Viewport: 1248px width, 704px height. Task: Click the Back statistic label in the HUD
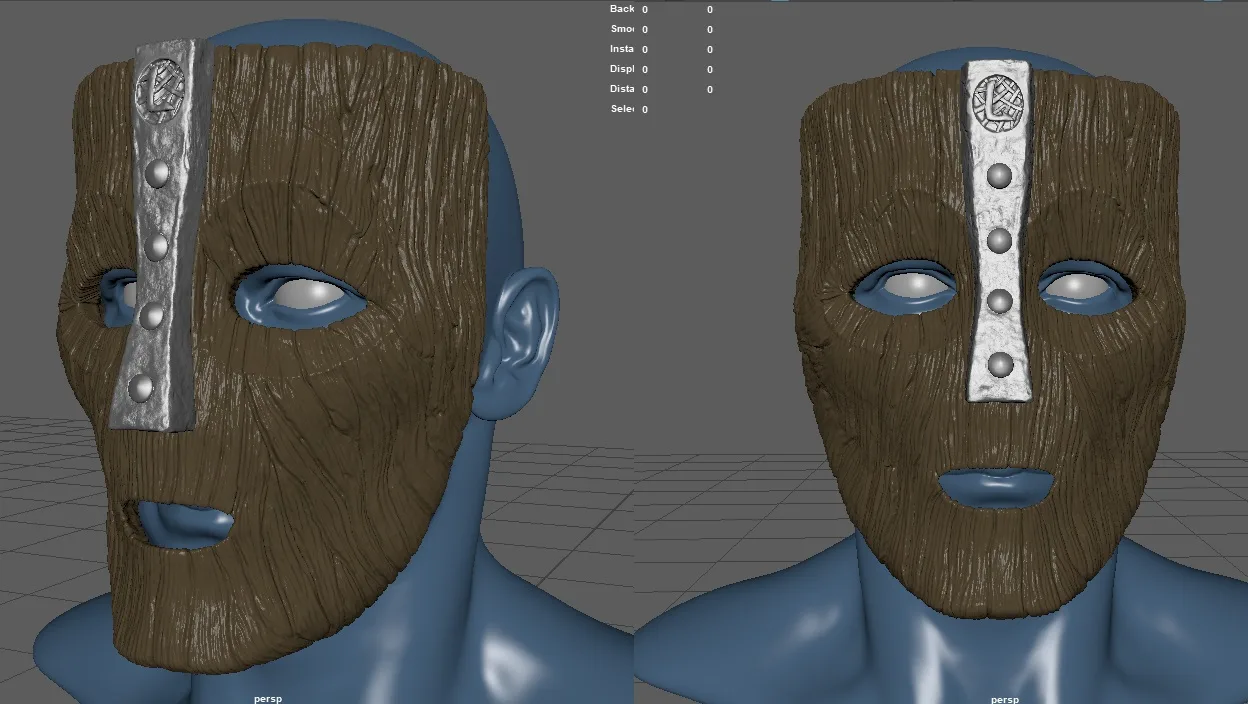click(x=620, y=9)
